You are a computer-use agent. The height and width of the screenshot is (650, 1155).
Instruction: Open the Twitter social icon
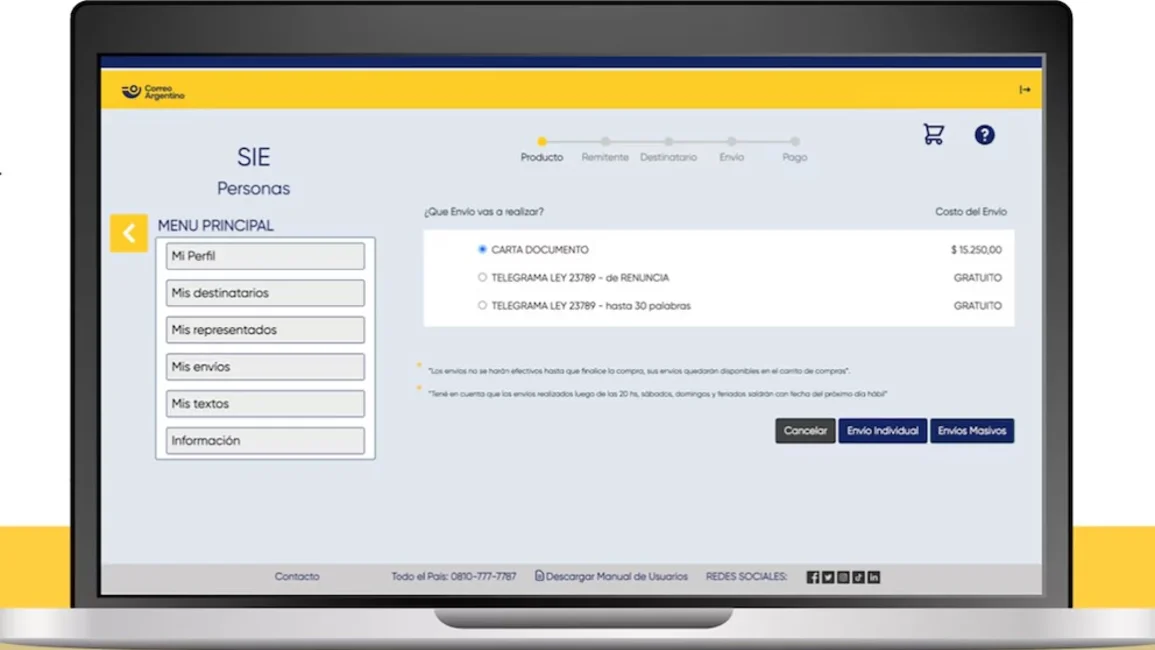coord(828,577)
